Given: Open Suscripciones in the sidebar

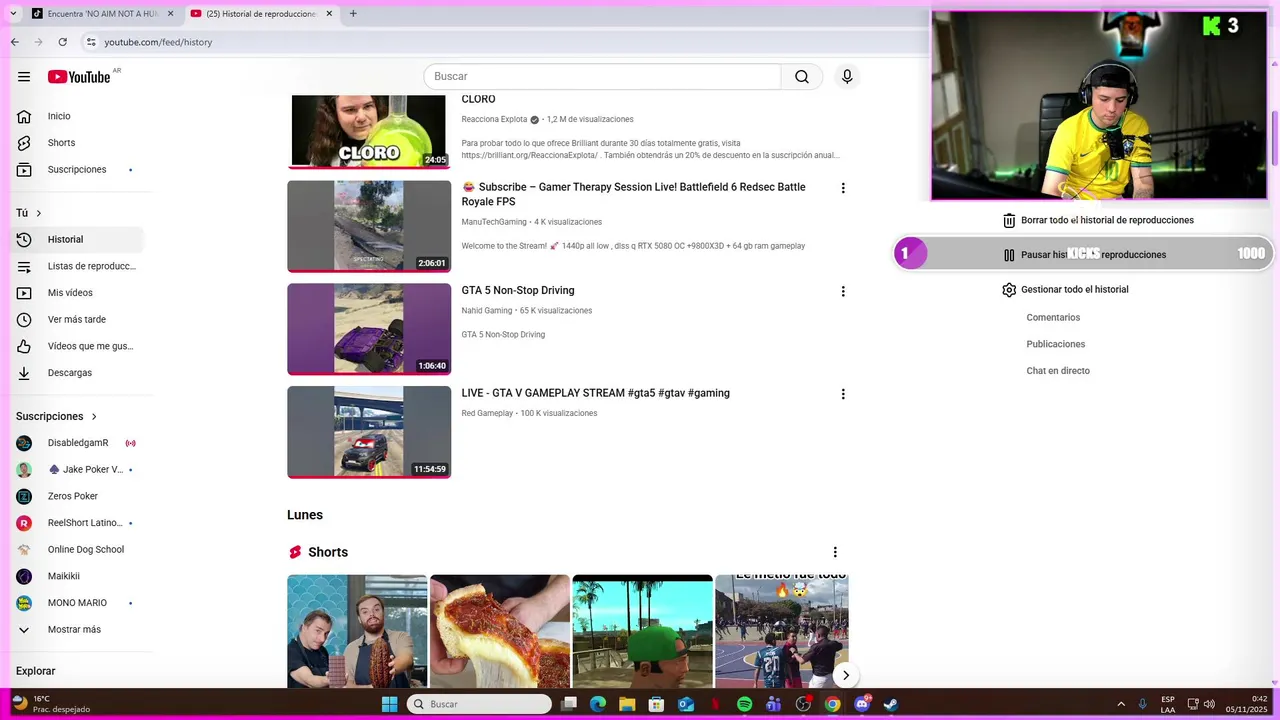Looking at the screenshot, I should coord(78,170).
